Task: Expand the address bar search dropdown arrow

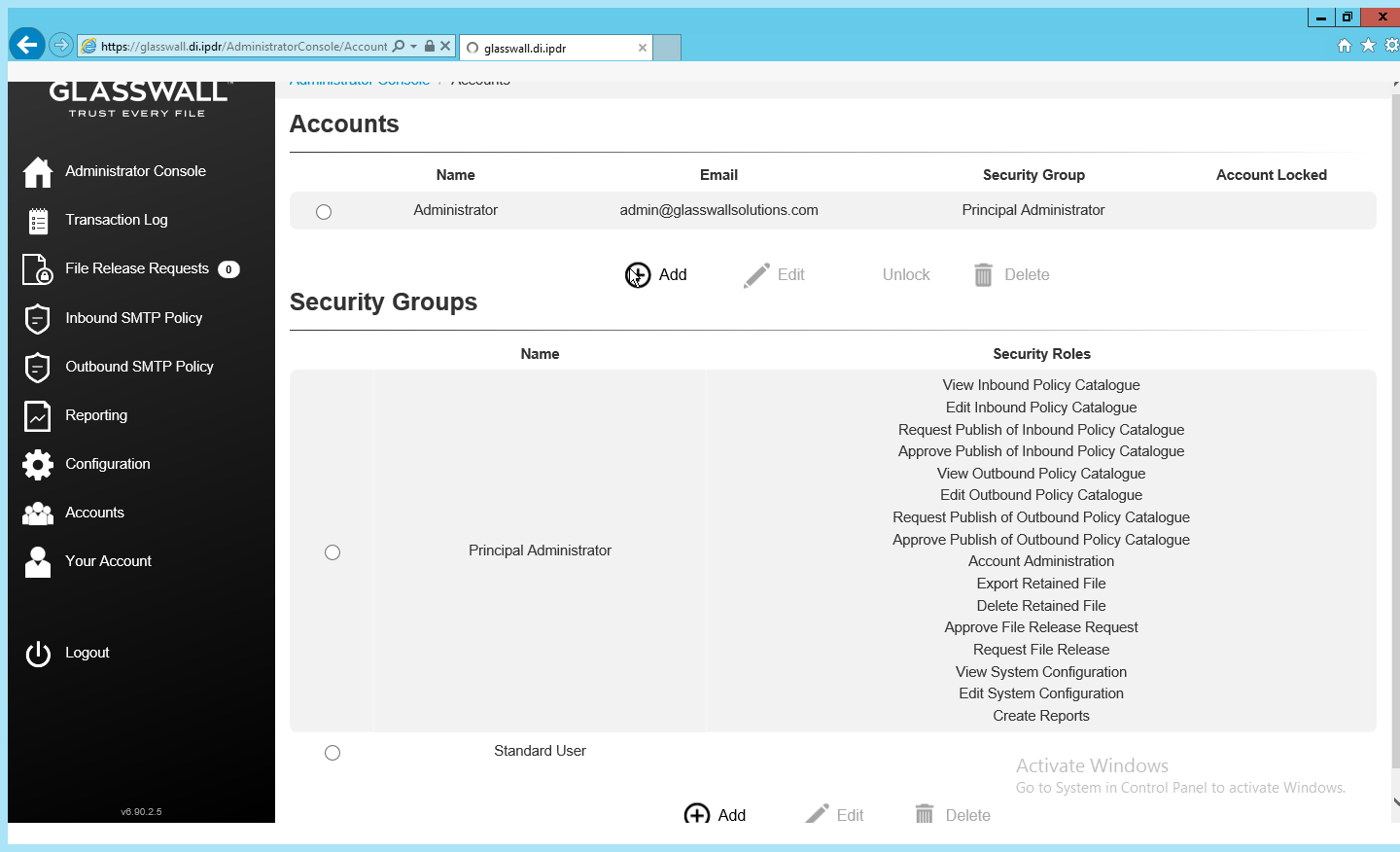Action: (x=413, y=46)
